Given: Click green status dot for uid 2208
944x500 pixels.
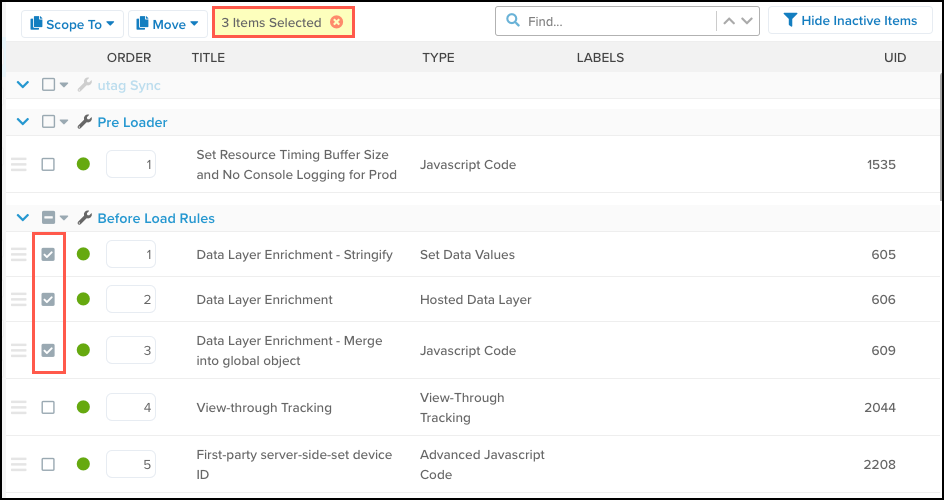Looking at the screenshot, I should click(x=83, y=464).
